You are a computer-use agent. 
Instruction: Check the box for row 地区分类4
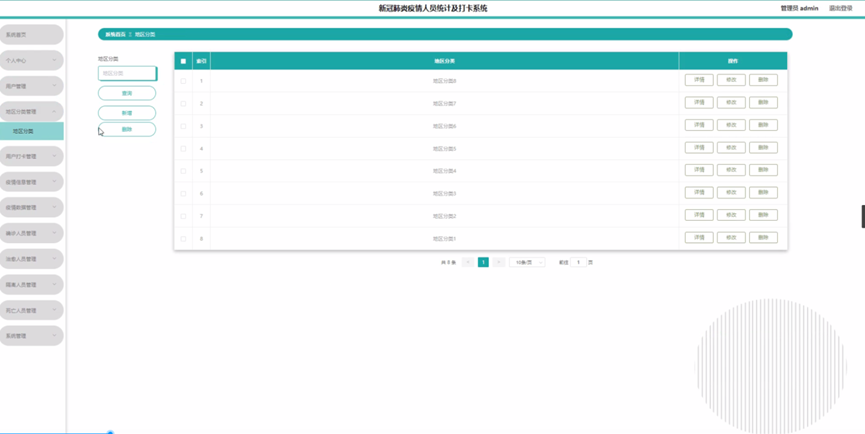(x=183, y=171)
